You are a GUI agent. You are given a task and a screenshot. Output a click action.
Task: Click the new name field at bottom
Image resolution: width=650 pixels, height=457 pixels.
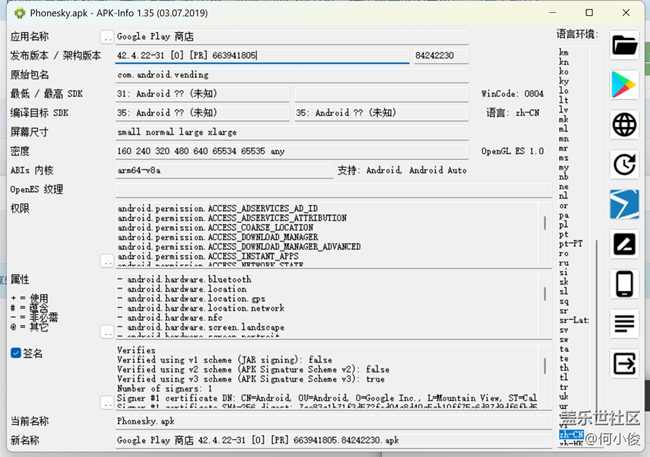click(330, 439)
